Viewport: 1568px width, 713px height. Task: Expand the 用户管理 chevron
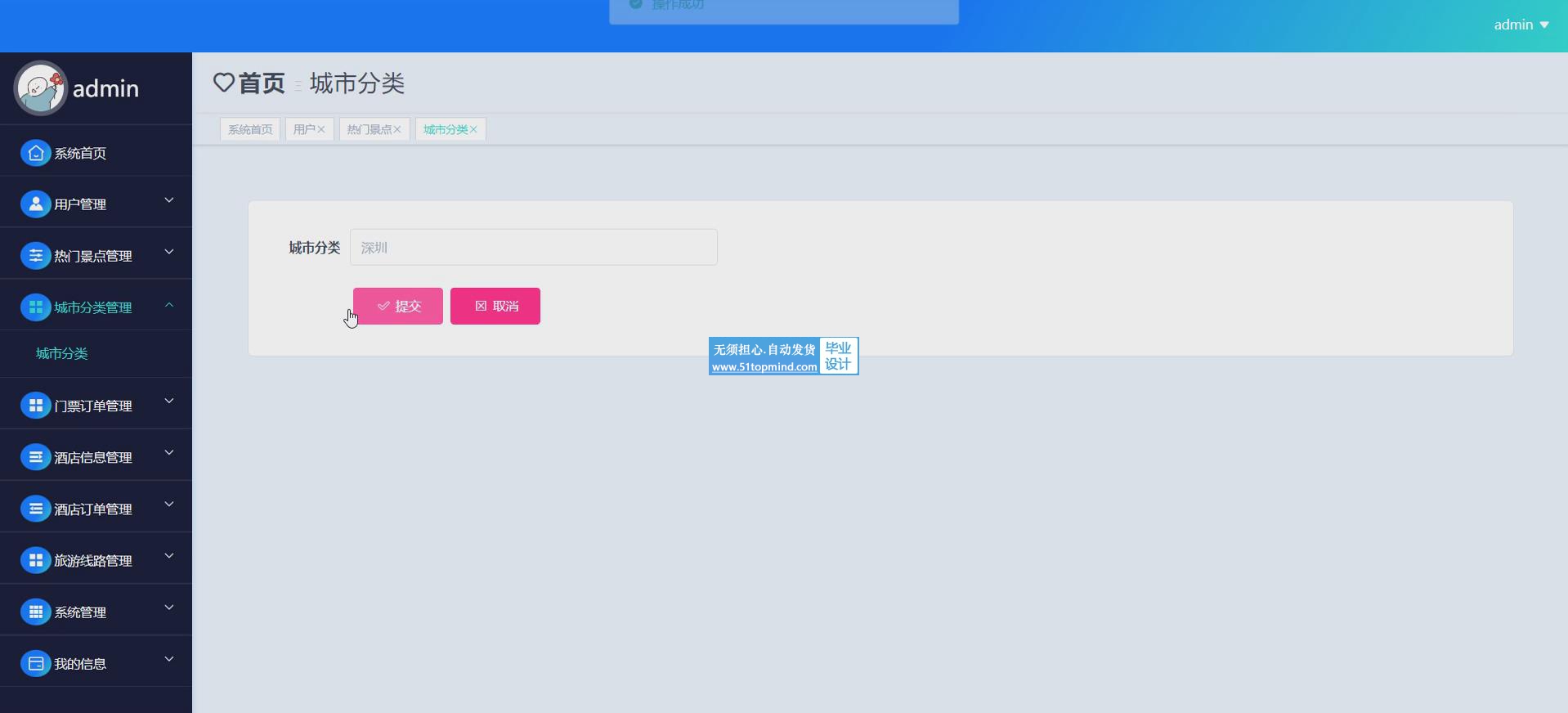pos(169,200)
